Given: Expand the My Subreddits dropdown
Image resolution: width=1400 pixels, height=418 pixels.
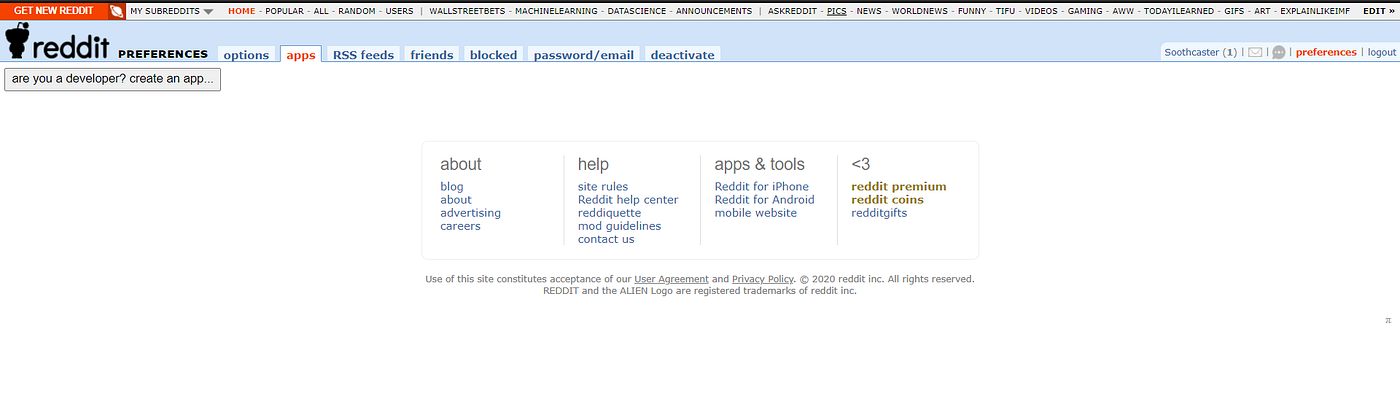Looking at the screenshot, I should [171, 11].
